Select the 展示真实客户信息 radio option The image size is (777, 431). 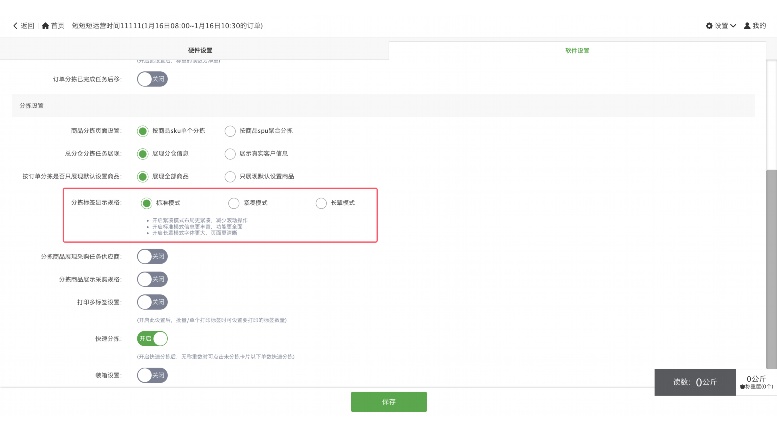(230, 154)
